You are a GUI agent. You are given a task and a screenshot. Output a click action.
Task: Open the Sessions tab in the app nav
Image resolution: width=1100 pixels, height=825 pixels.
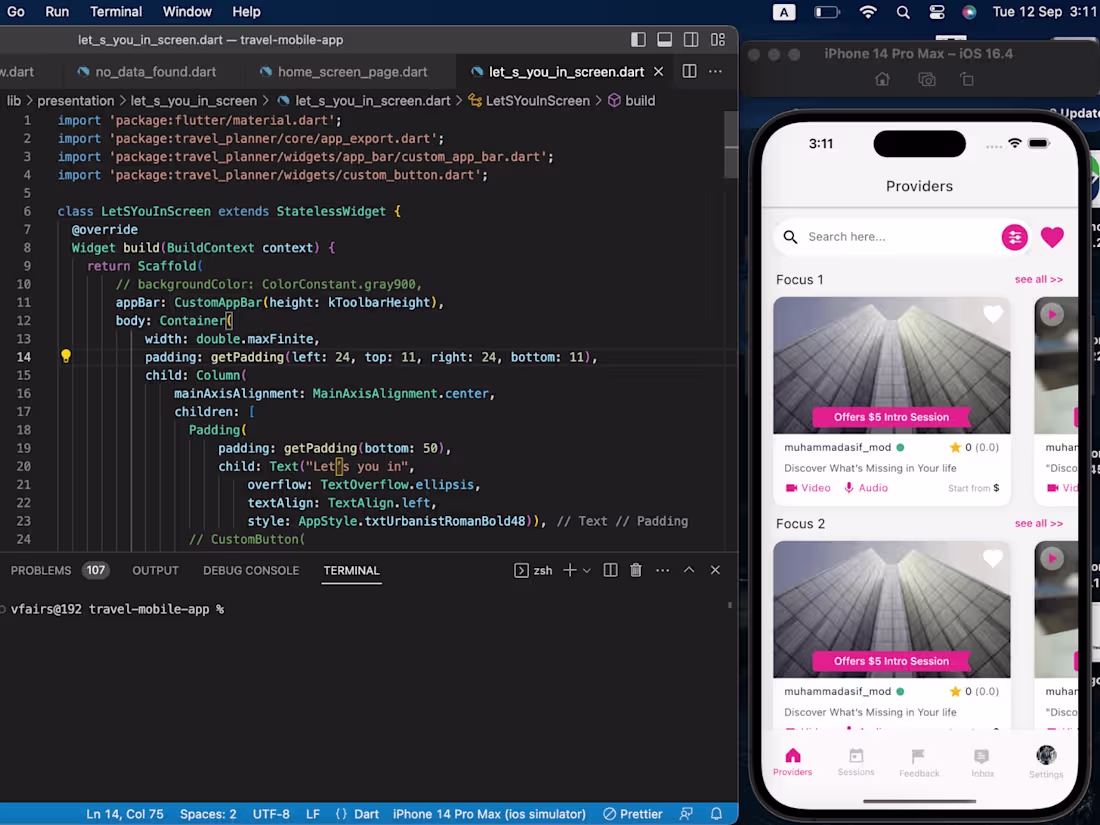coord(856,762)
